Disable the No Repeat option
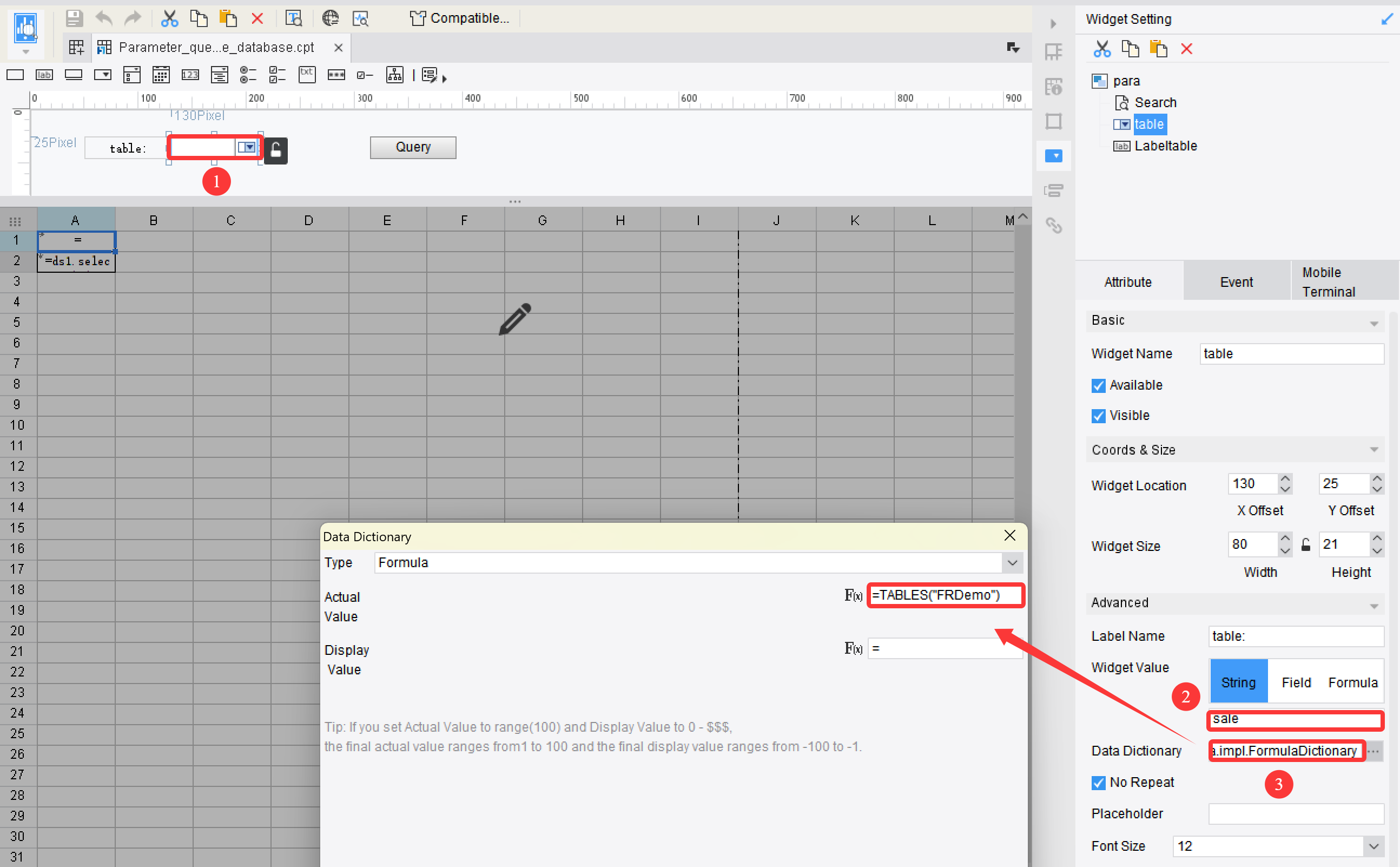The width and height of the screenshot is (1400, 867). (x=1099, y=782)
